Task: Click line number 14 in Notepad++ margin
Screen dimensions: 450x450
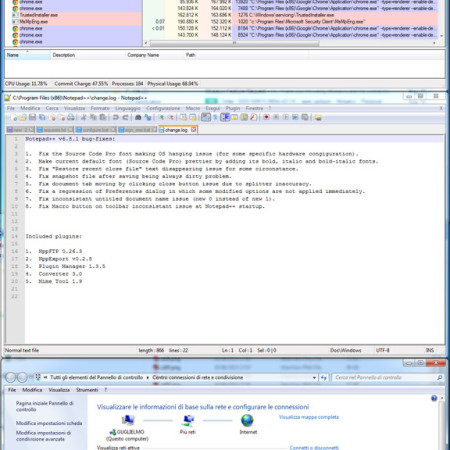Action: click(14, 236)
